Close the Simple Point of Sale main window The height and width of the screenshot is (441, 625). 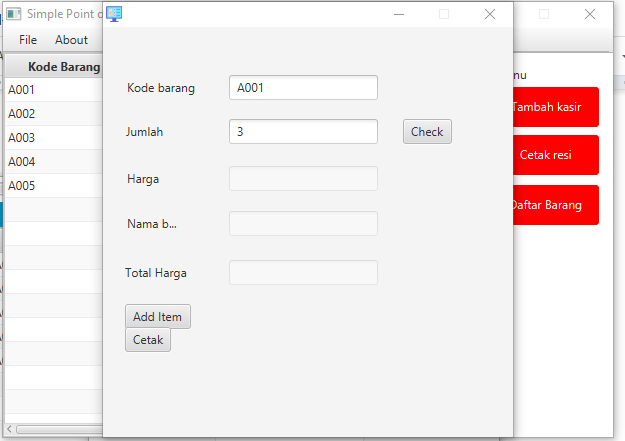click(x=590, y=14)
